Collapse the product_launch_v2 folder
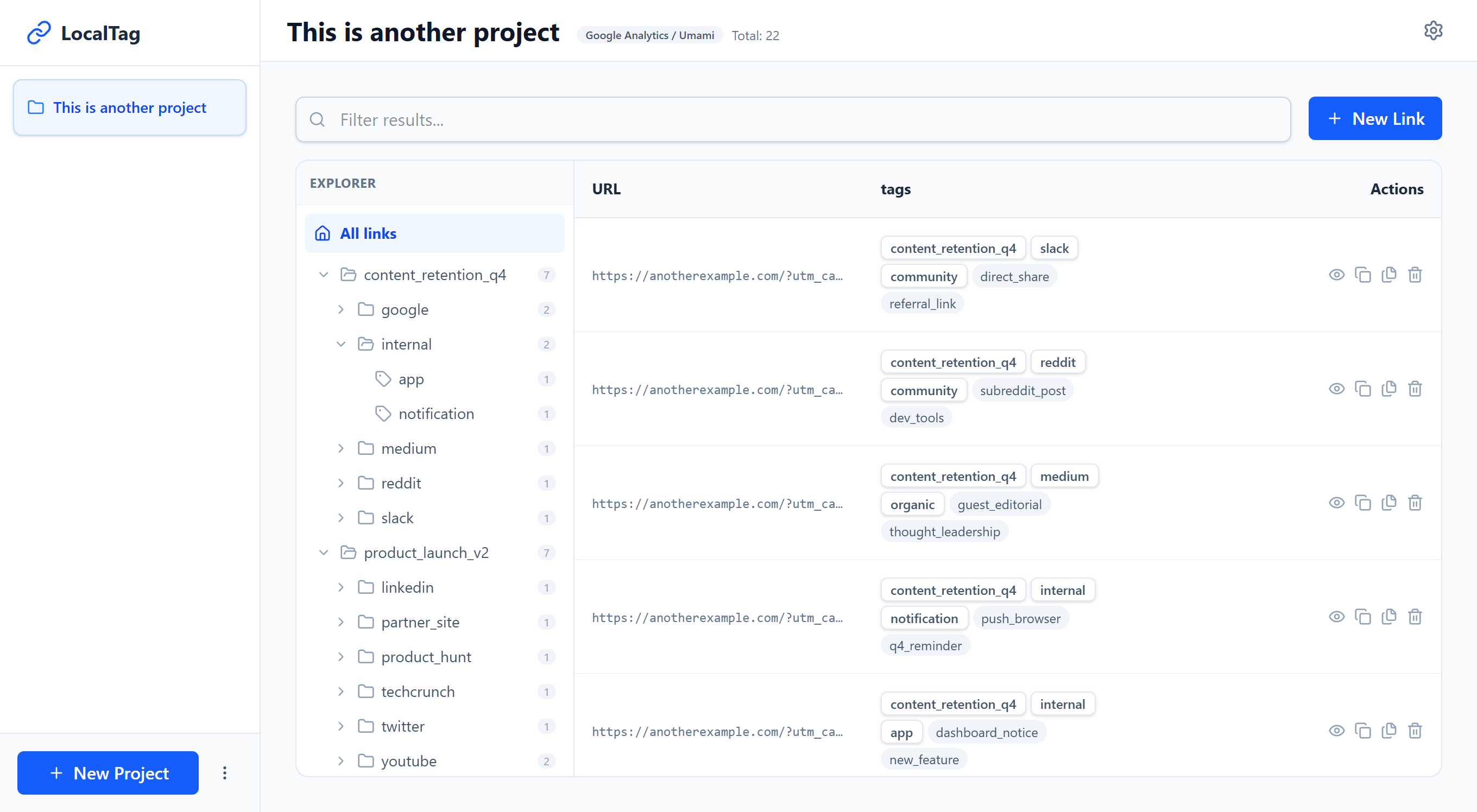Screen dimensions: 1477x812 pos(324,553)
